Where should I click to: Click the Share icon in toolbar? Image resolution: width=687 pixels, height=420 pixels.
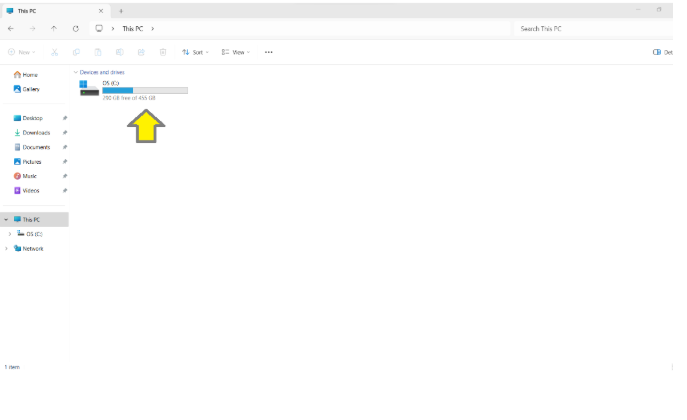coord(141,52)
